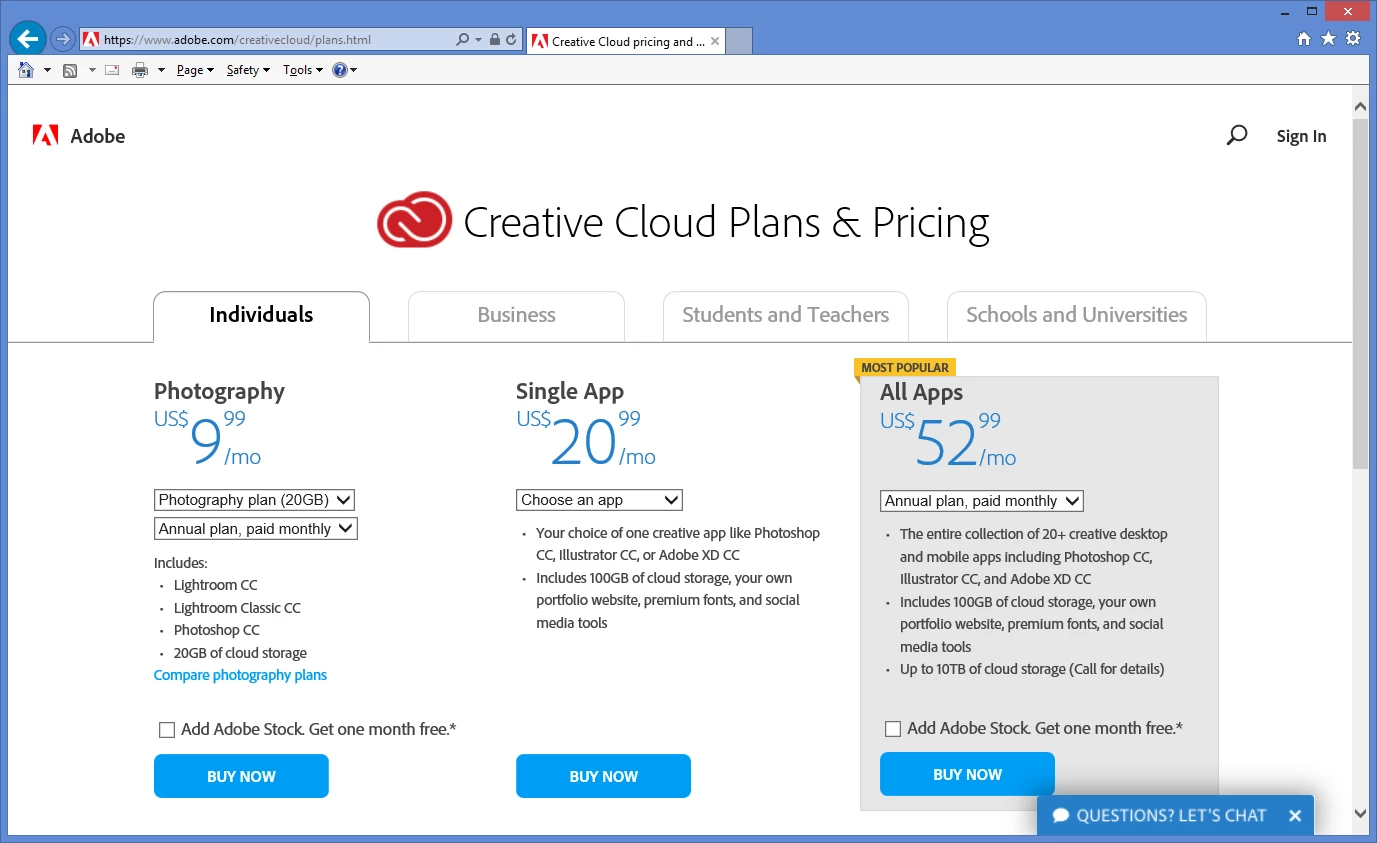This screenshot has width=1377, height=843.
Task: Click the scrollbar down arrow
Action: pos(1360,813)
